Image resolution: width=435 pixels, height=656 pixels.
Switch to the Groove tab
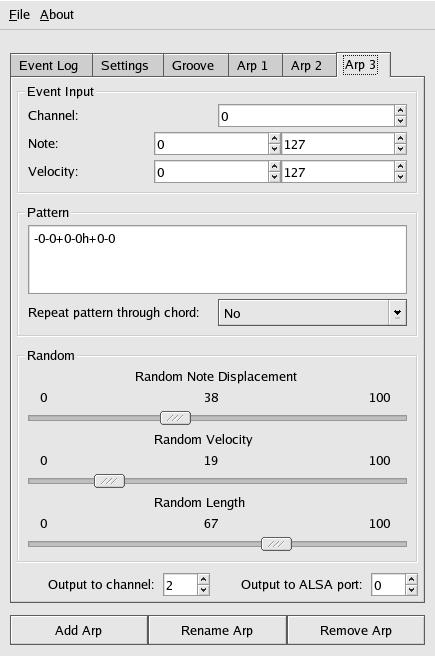click(x=193, y=66)
